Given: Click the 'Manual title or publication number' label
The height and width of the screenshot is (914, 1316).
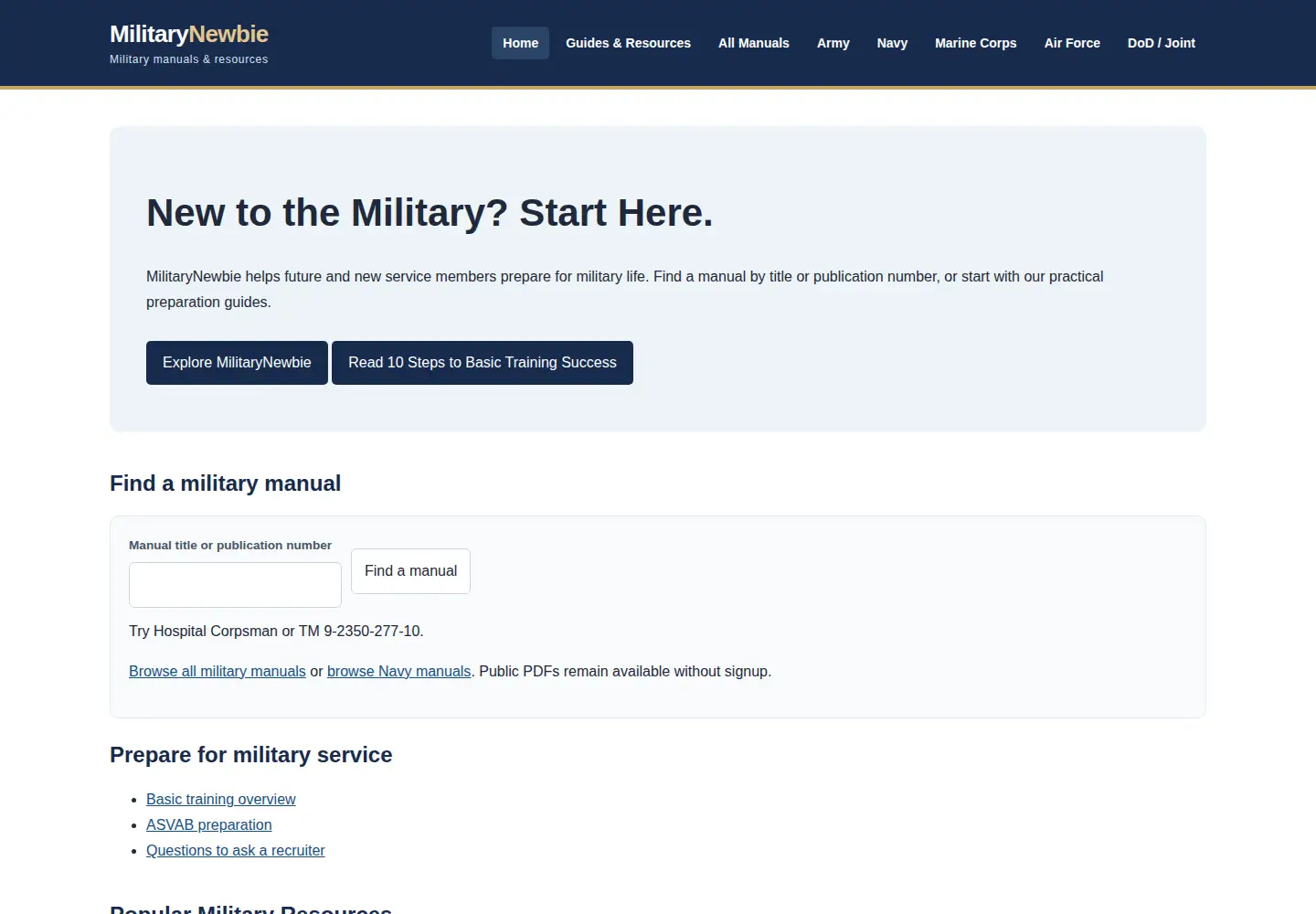Looking at the screenshot, I should click(230, 546).
